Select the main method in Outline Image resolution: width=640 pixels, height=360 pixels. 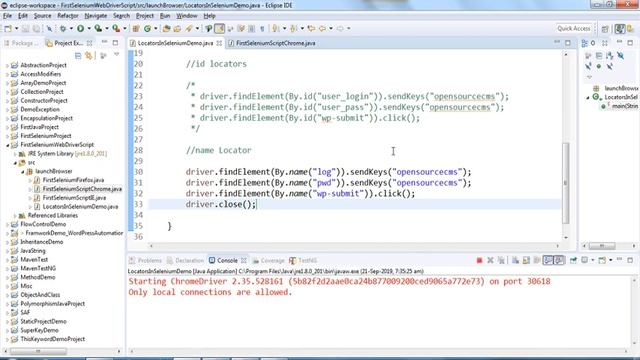pyautogui.click(x=619, y=106)
